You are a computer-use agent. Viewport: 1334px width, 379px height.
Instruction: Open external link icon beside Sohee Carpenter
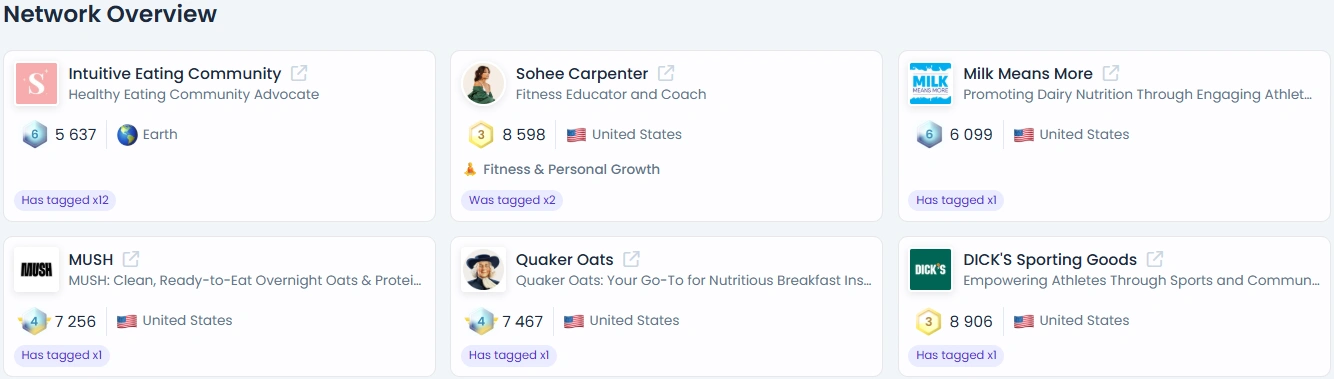point(666,73)
